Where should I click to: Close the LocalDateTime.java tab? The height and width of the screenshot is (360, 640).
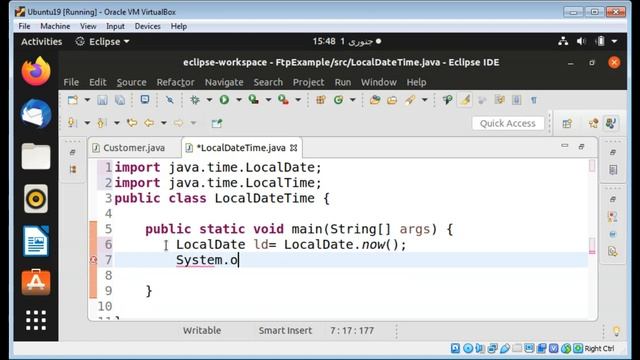[x=293, y=148]
